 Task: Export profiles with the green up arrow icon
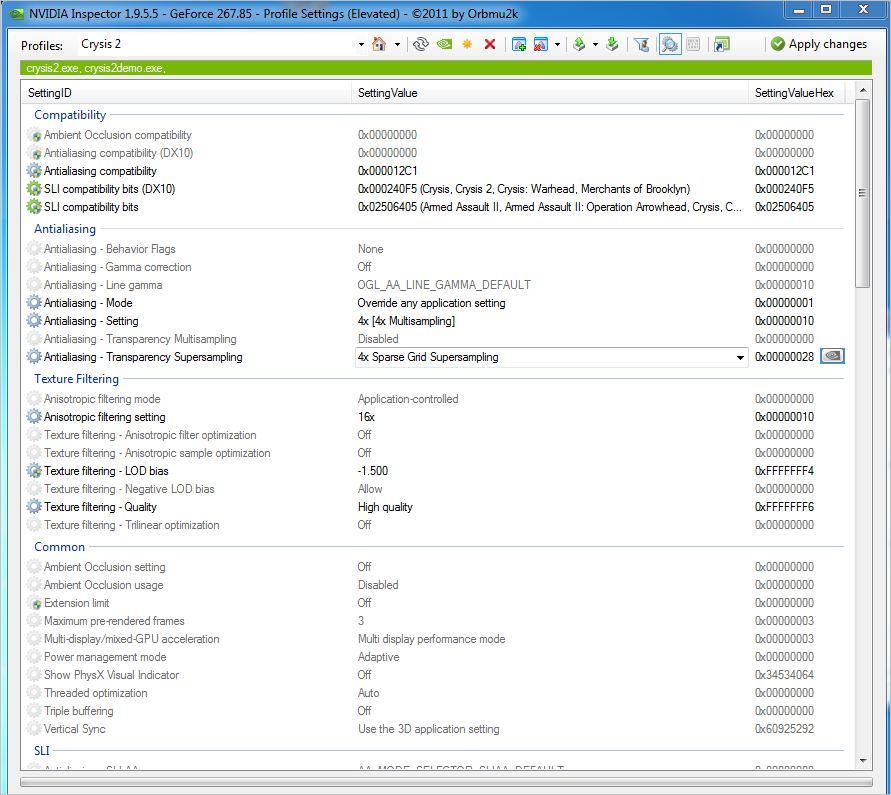(579, 44)
